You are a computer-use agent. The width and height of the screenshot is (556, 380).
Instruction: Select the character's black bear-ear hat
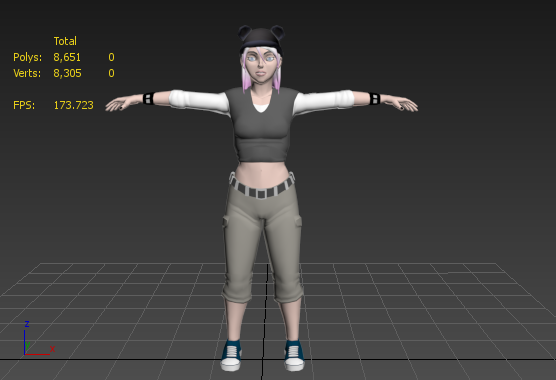[261, 38]
